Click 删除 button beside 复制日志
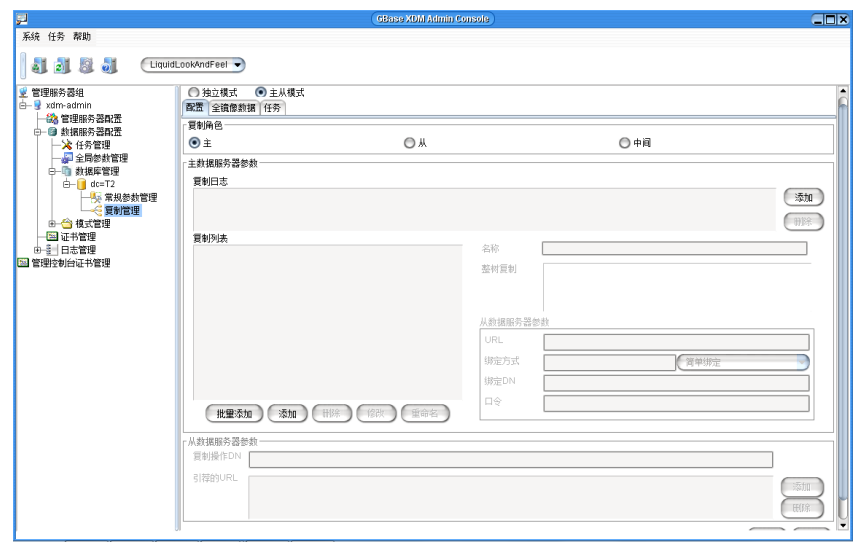The width and height of the screenshot is (856, 549). click(x=804, y=222)
